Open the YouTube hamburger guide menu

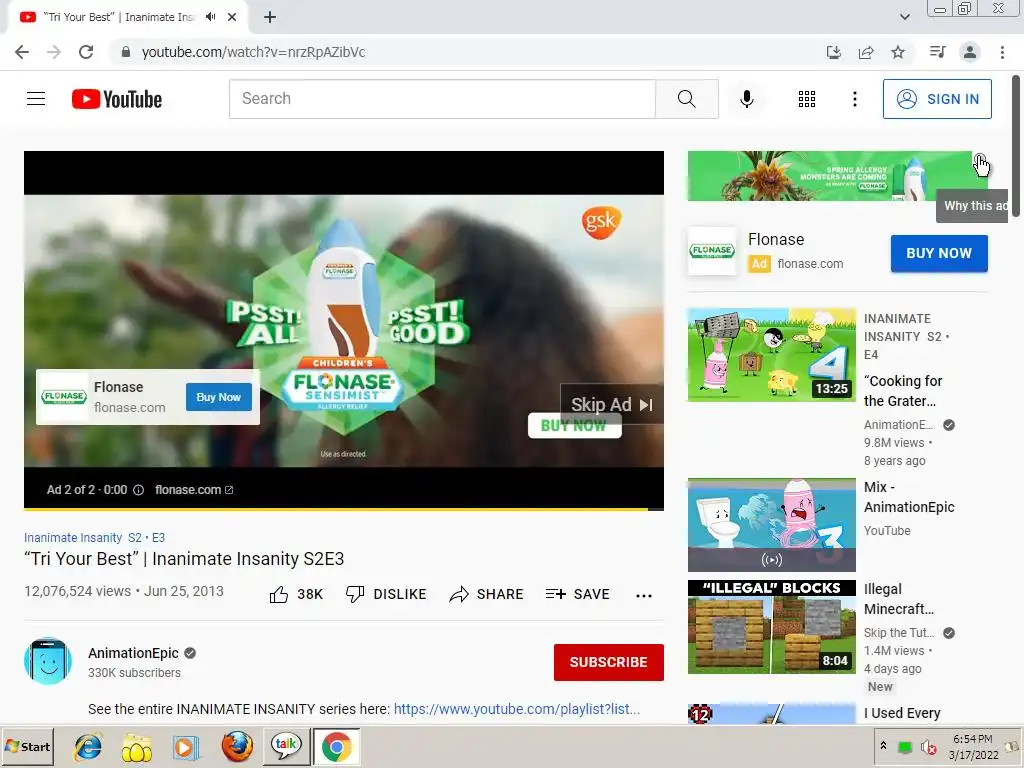coord(36,99)
